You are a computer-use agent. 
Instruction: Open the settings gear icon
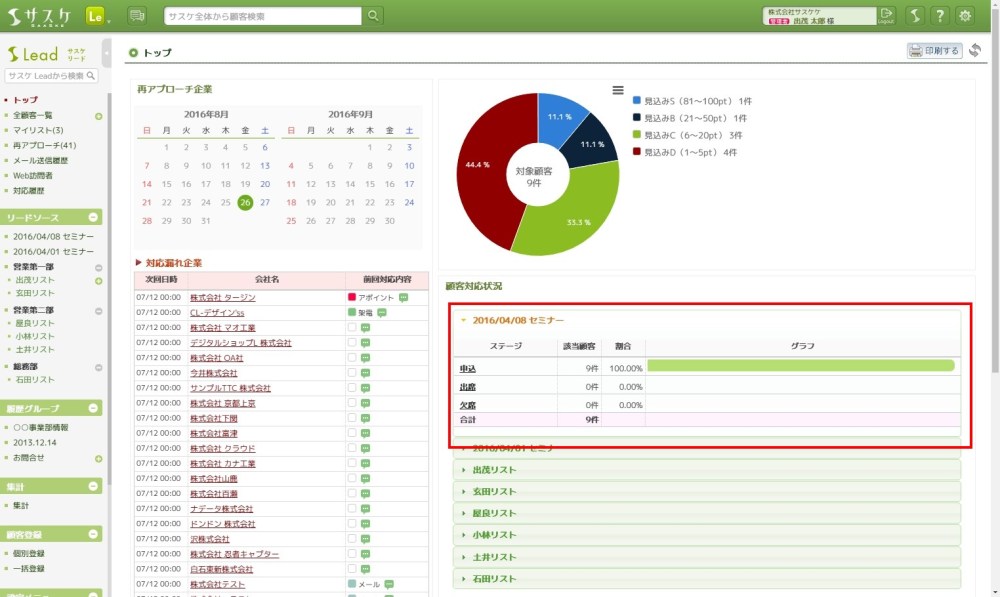click(x=965, y=16)
